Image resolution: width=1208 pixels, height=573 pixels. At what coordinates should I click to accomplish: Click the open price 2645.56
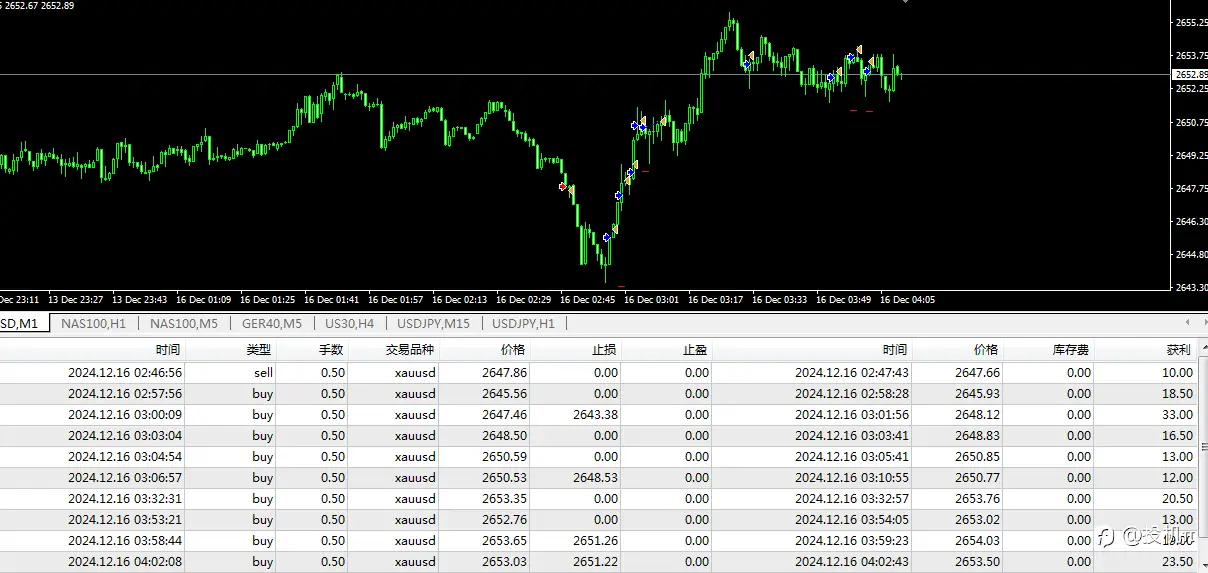coord(504,393)
